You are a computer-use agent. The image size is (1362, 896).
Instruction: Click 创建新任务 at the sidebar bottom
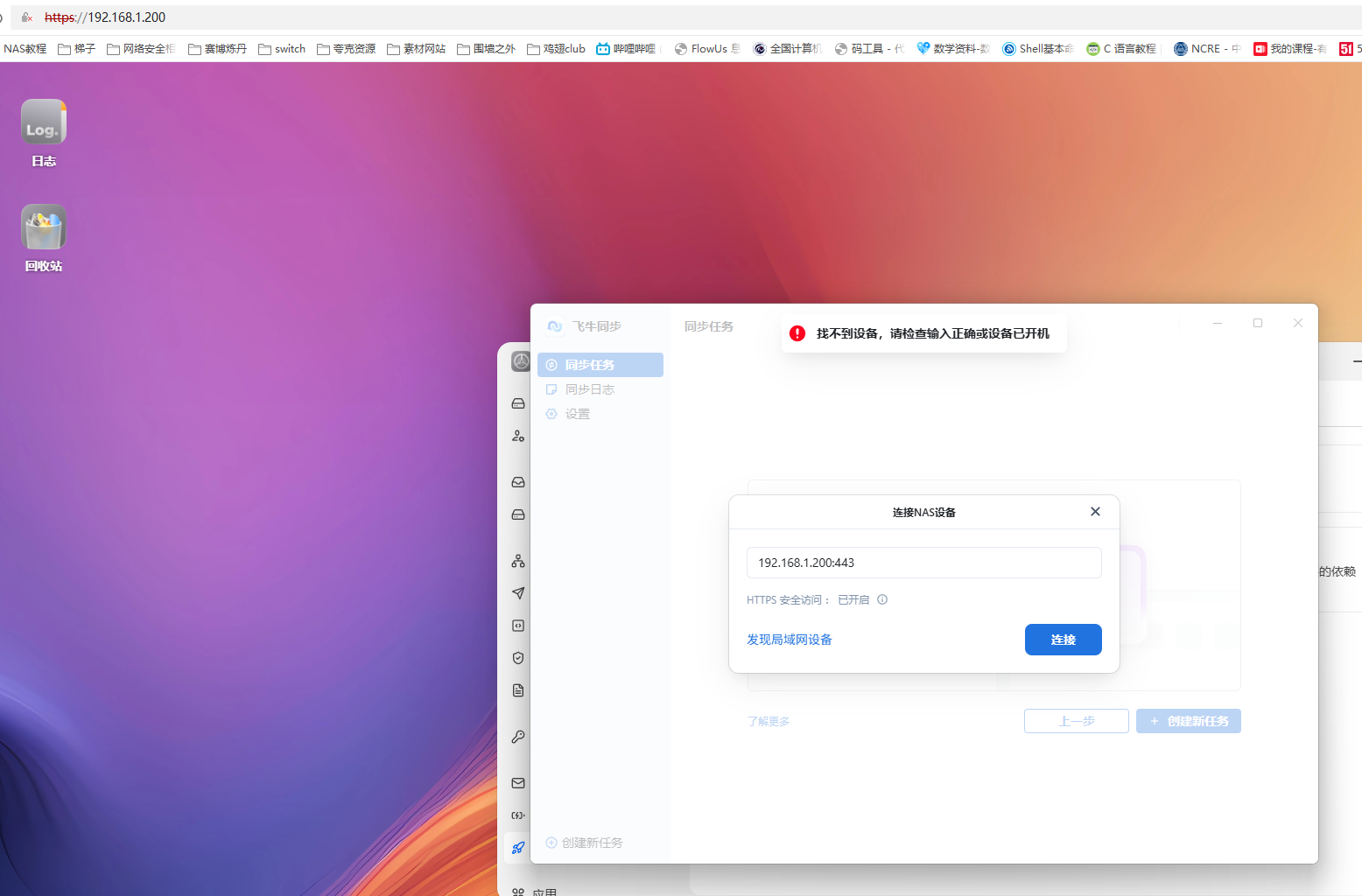point(584,843)
